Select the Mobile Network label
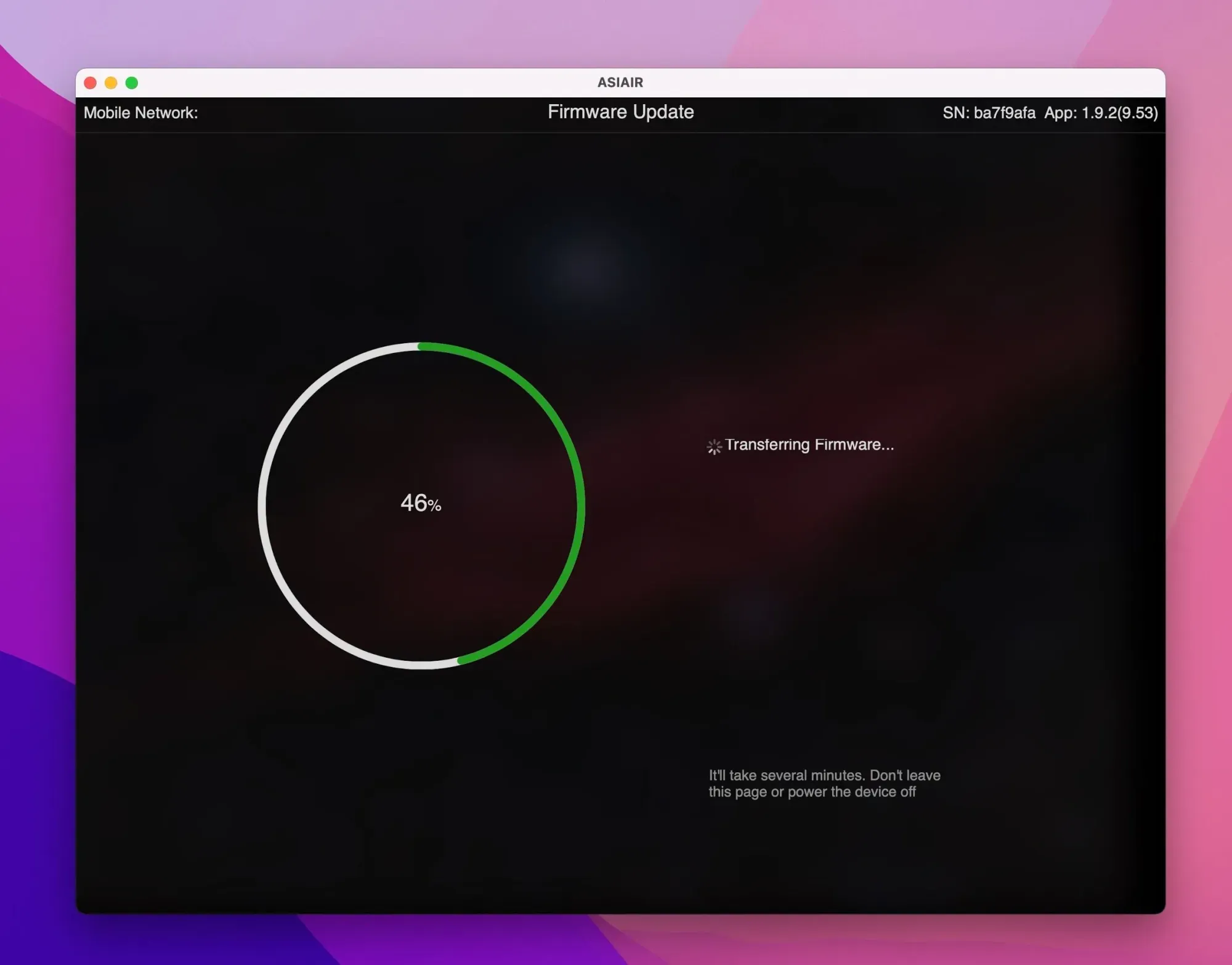 (x=140, y=113)
